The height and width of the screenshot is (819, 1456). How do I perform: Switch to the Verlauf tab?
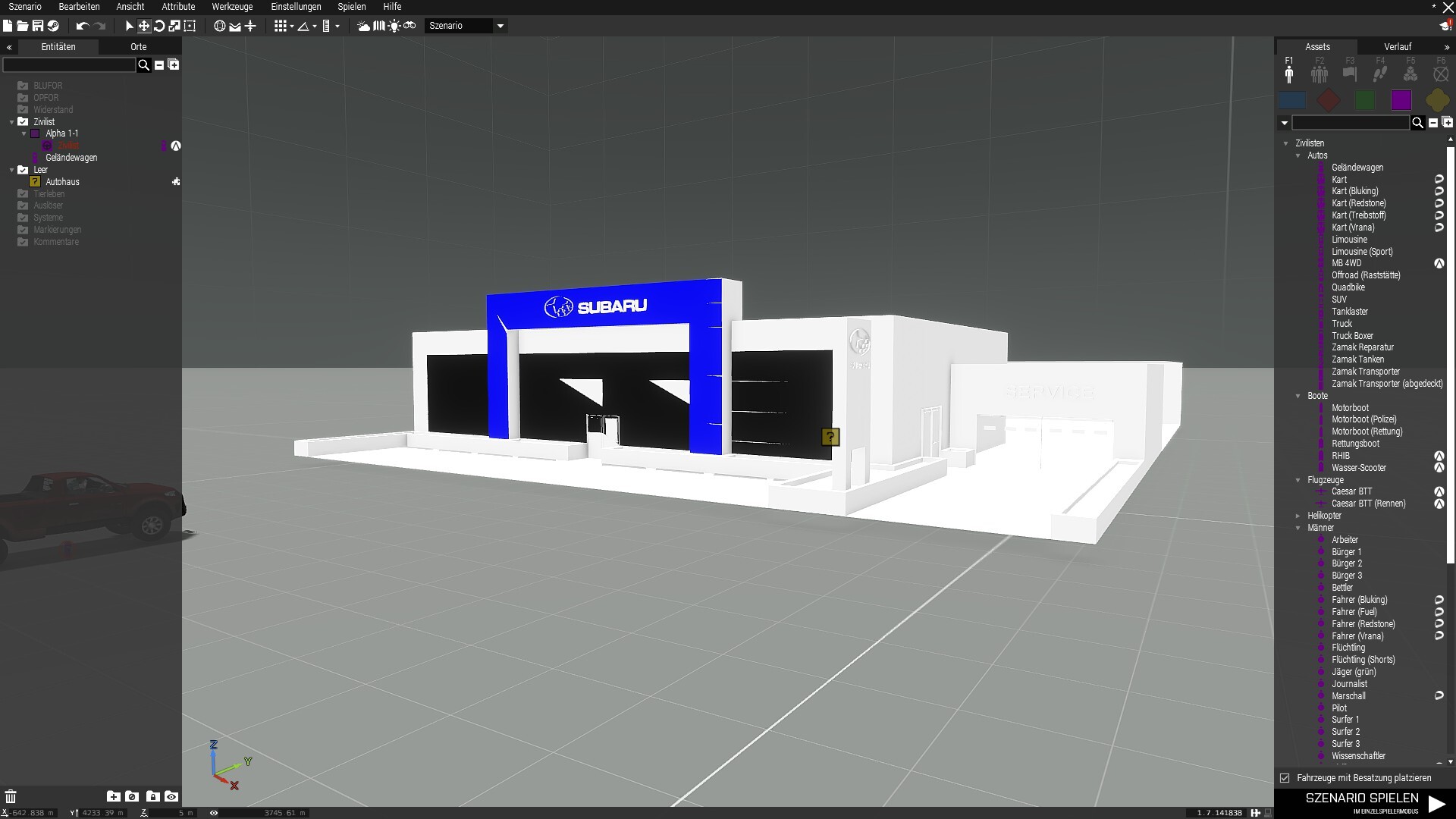(1397, 47)
